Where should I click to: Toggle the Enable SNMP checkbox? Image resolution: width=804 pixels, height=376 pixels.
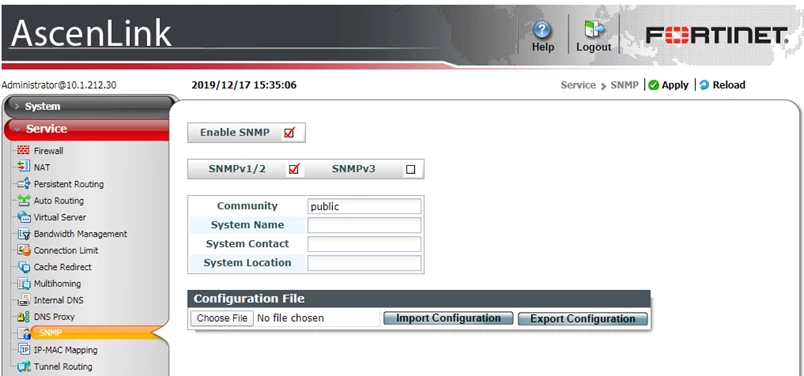(x=289, y=133)
